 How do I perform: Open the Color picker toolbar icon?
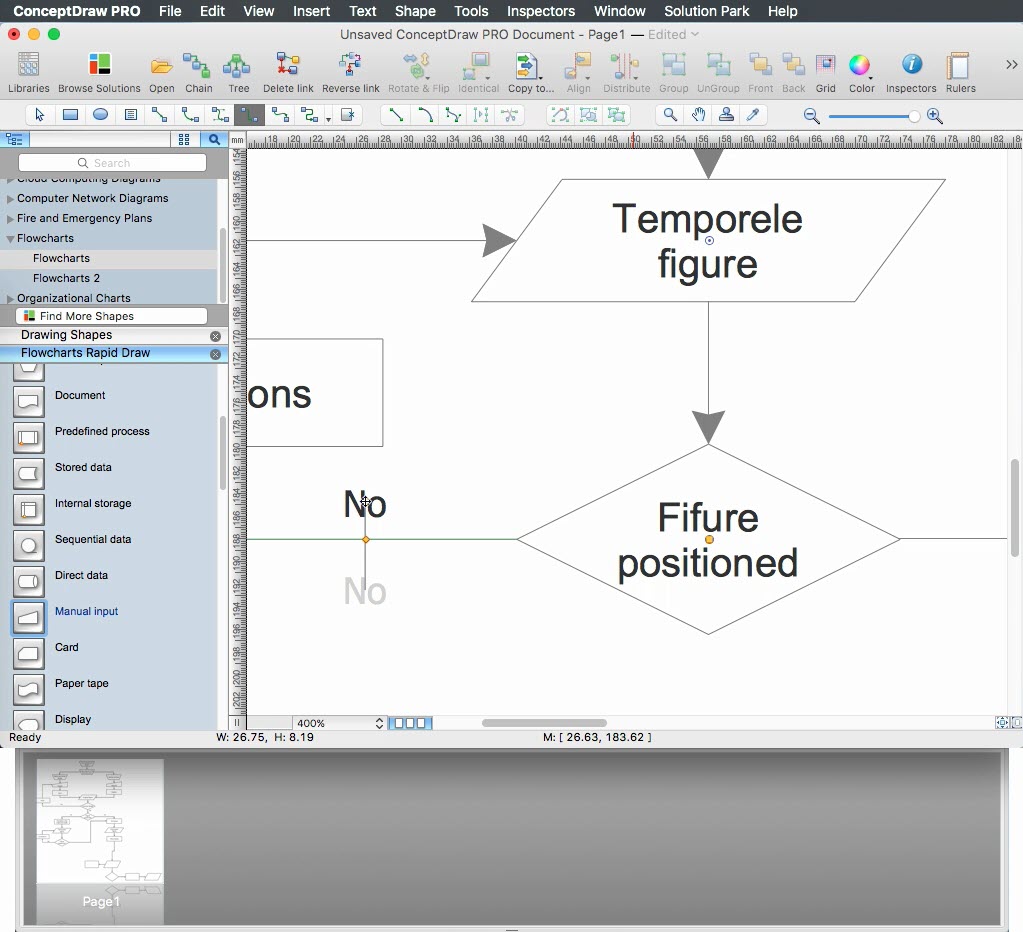click(860, 65)
